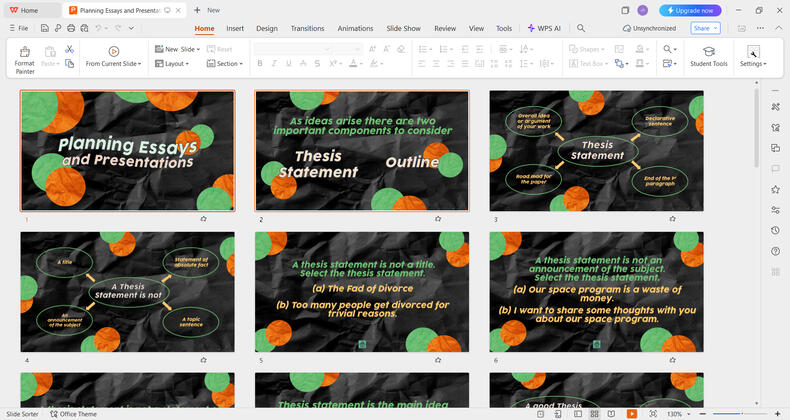Click the search magnifier next to WPS AI
Viewport: 790px width, 420px height.
[x=581, y=28]
